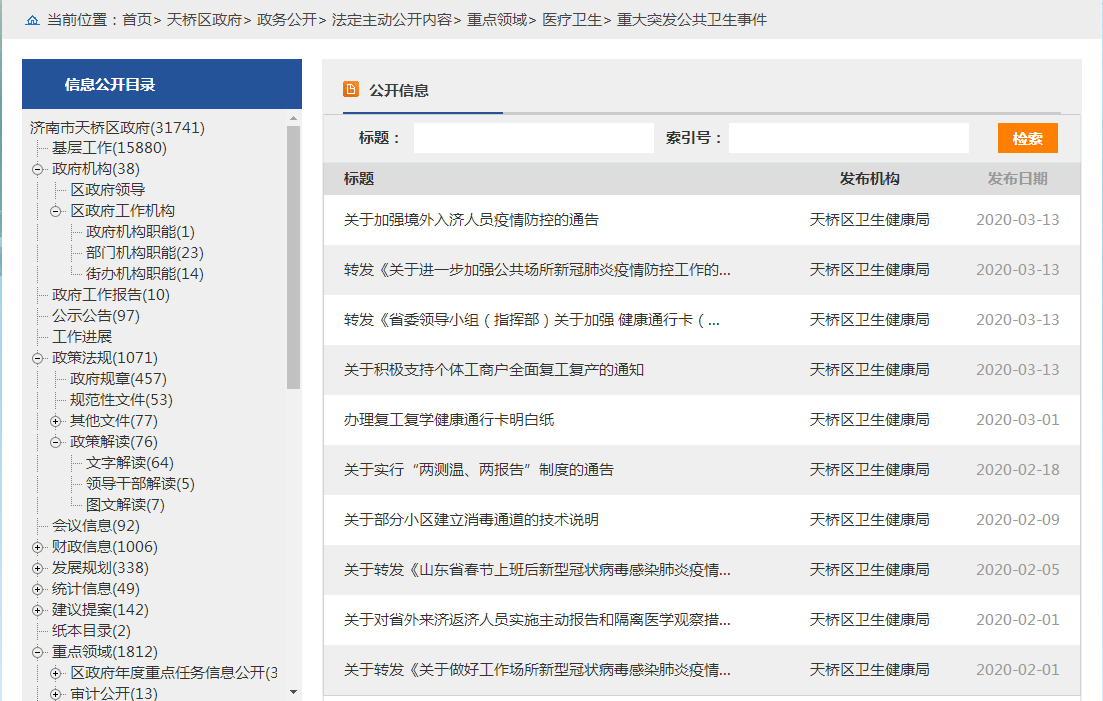The image size is (1103, 701).
Task: Click the 发布日期 column header
Action: point(1017,179)
